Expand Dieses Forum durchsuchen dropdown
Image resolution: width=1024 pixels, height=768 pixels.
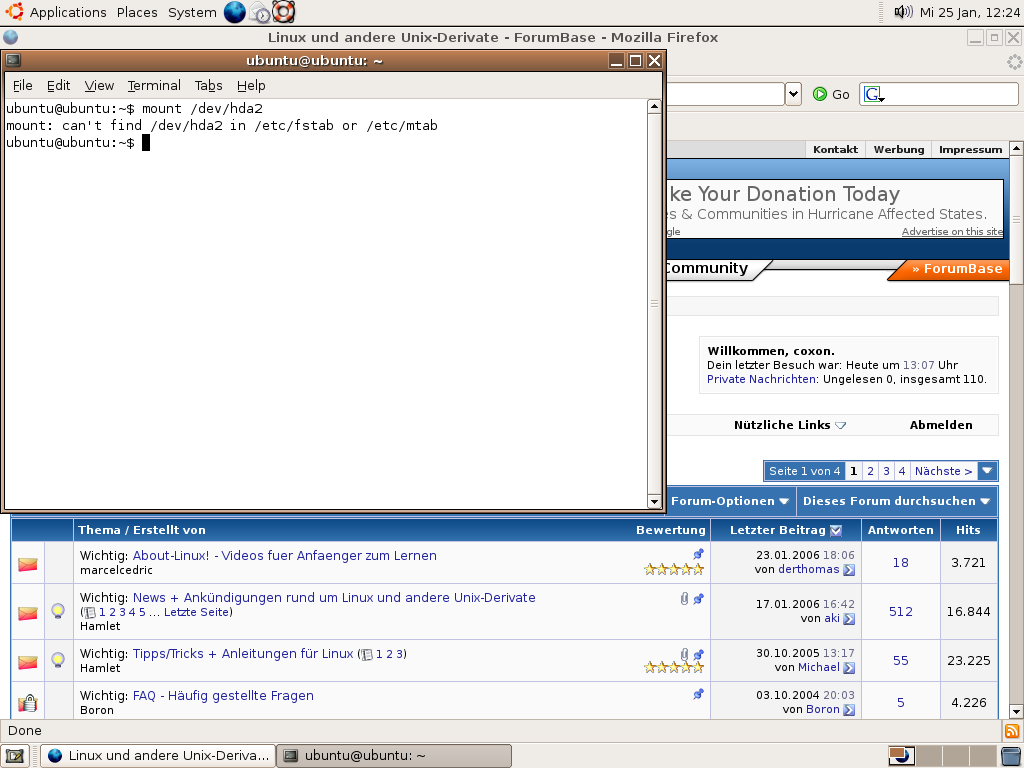[896, 501]
